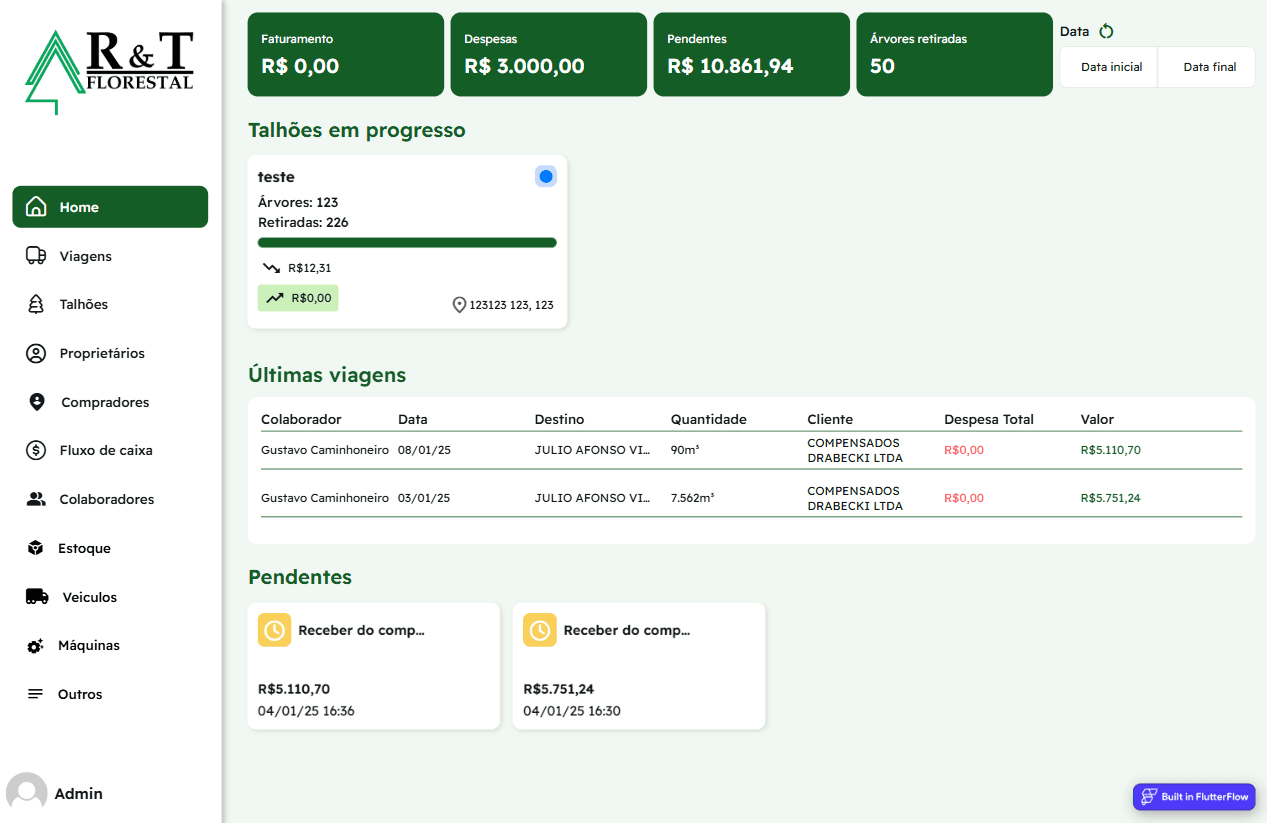Click the upward trend icon beside R$0,00
Image resolution: width=1267 pixels, height=823 pixels.
pos(274,298)
